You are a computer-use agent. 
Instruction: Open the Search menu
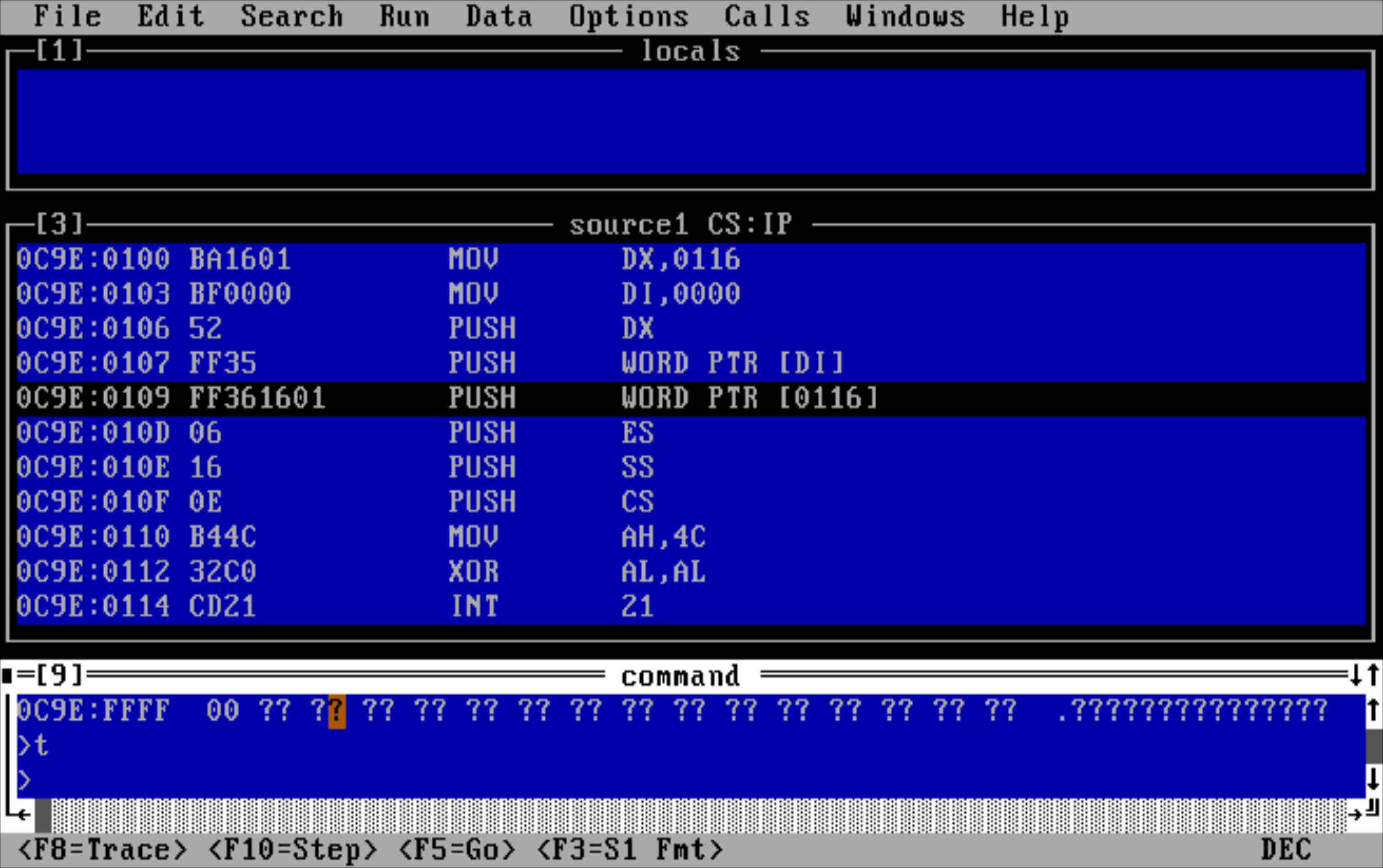292,16
